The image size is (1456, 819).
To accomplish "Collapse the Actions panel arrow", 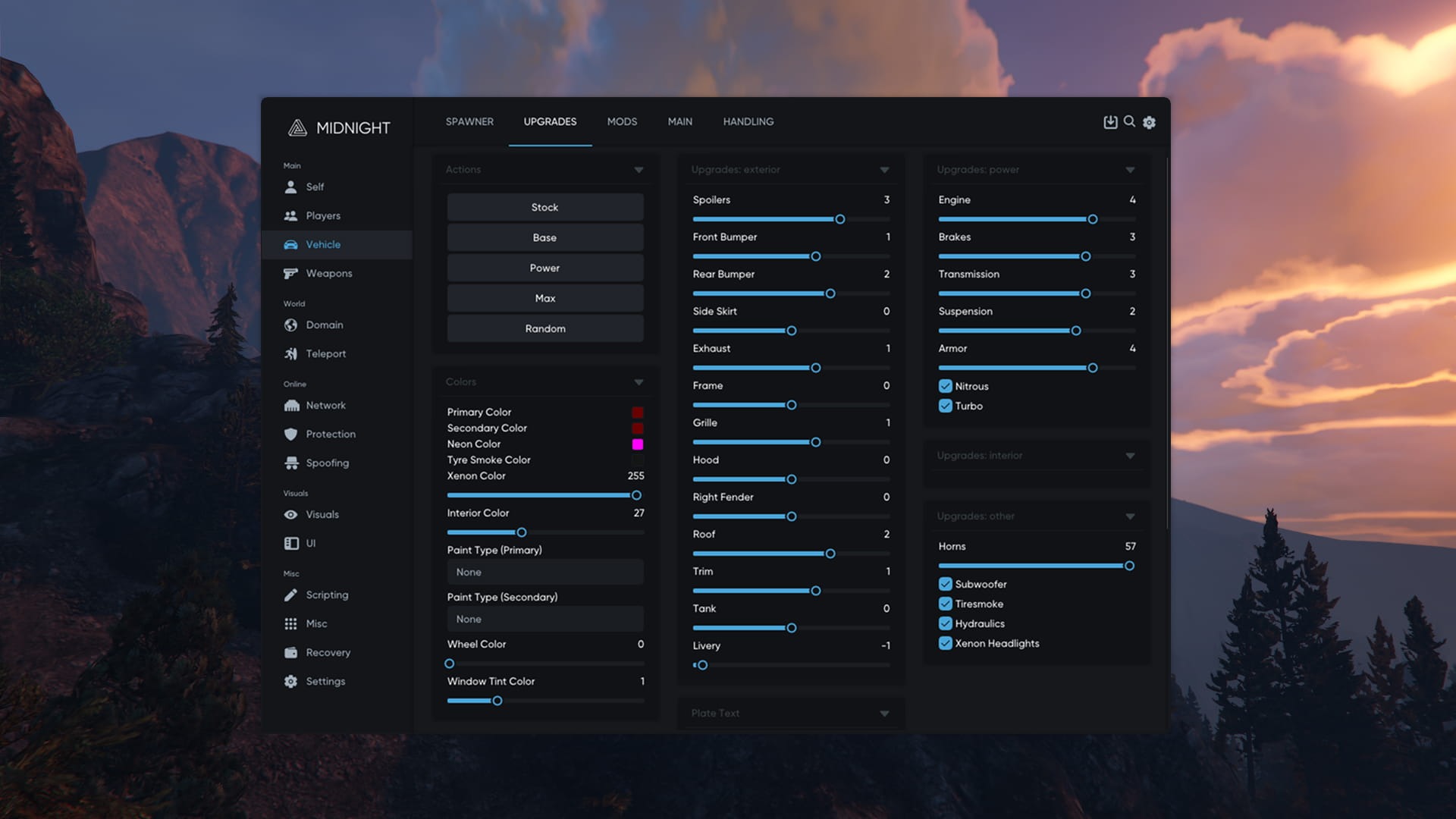I will tap(639, 170).
